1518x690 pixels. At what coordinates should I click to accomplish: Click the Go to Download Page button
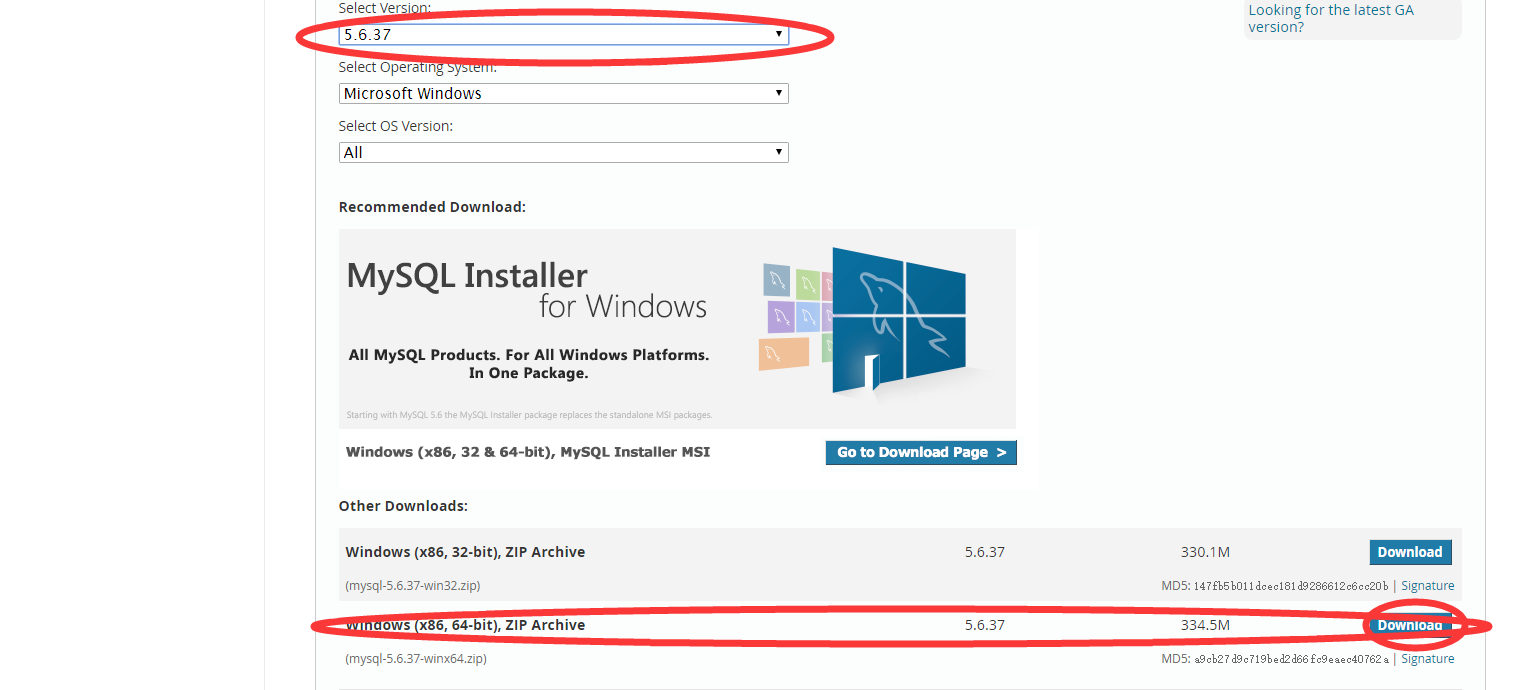coord(921,452)
